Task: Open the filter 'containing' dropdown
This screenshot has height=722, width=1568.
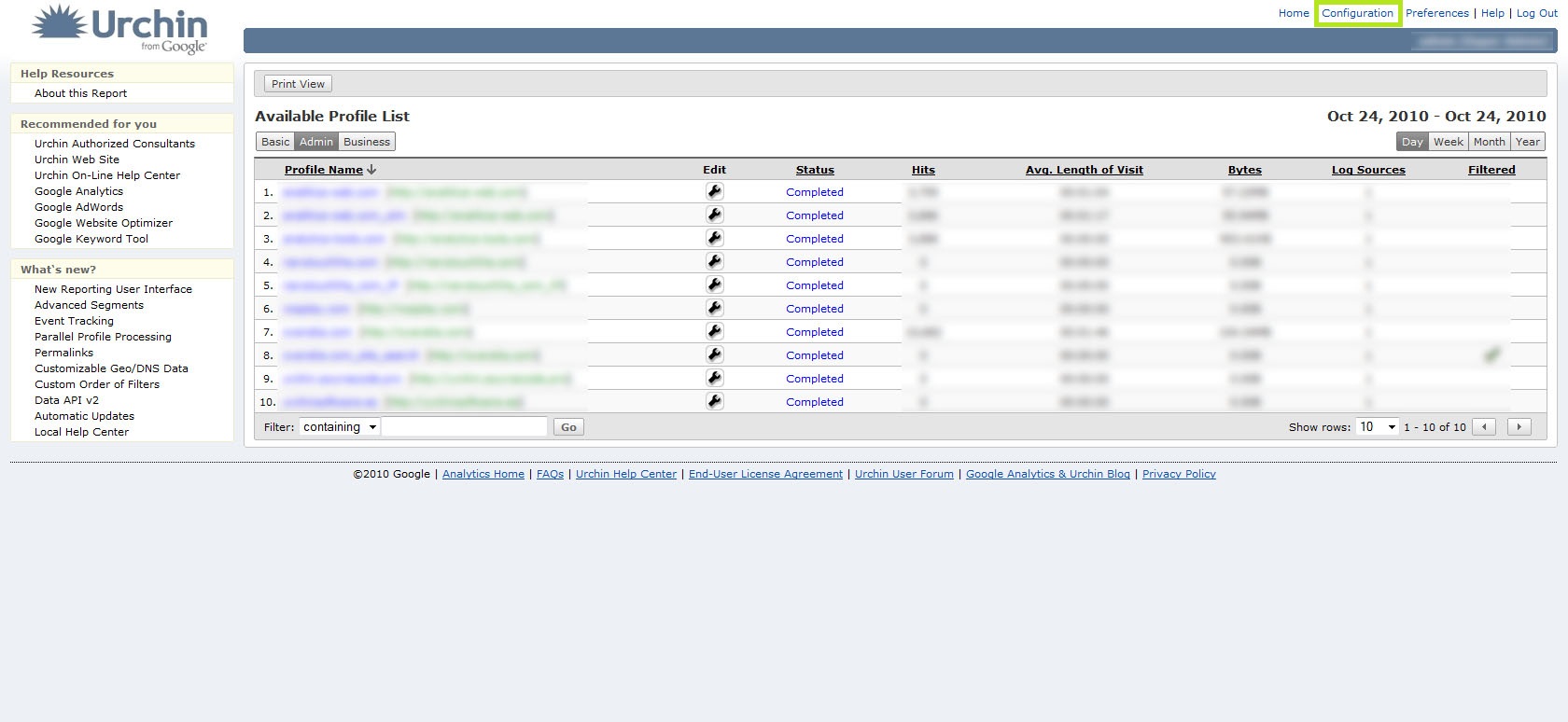Action: click(340, 426)
